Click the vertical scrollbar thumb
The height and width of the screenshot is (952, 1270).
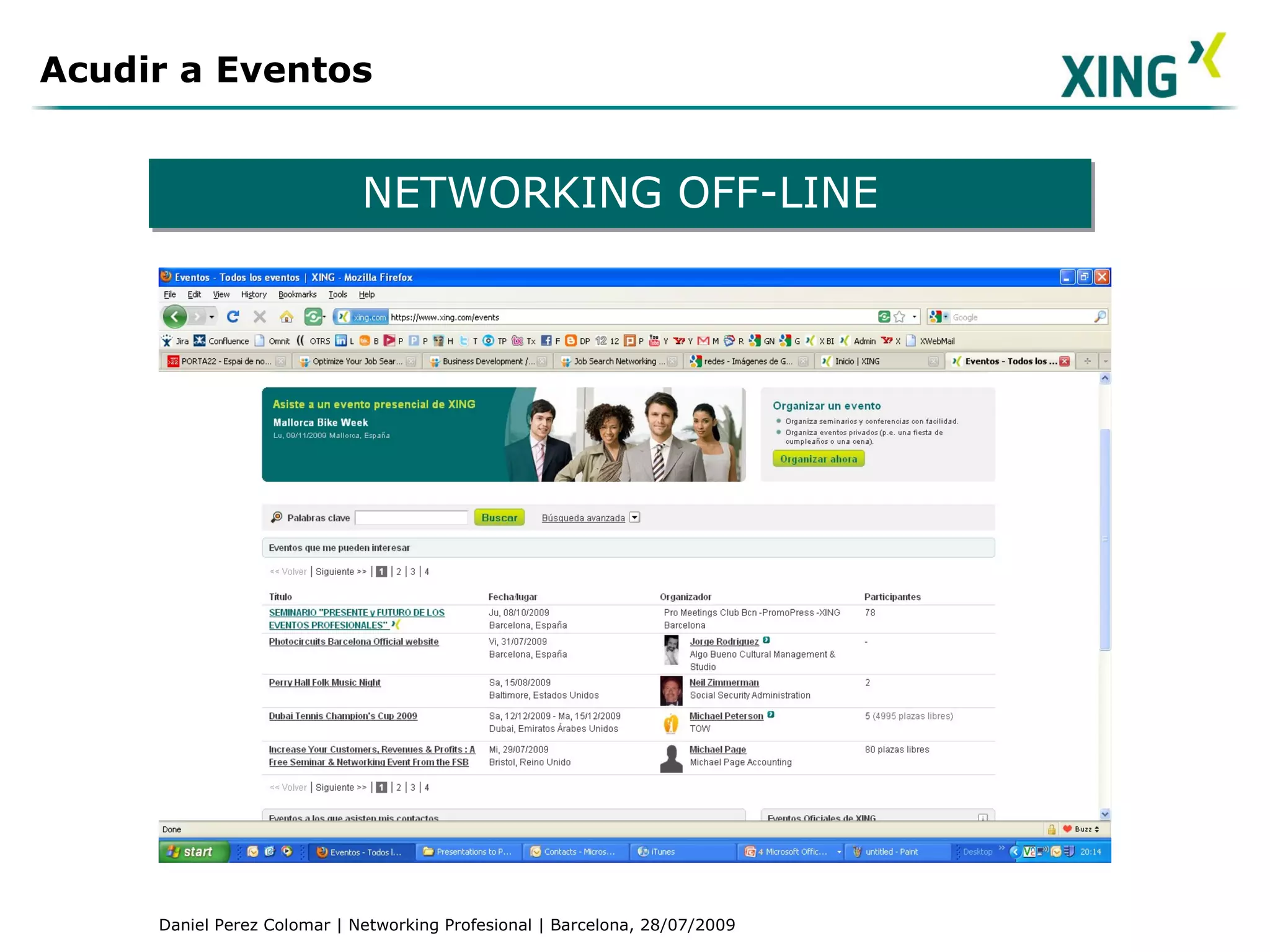pyautogui.click(x=1105, y=539)
